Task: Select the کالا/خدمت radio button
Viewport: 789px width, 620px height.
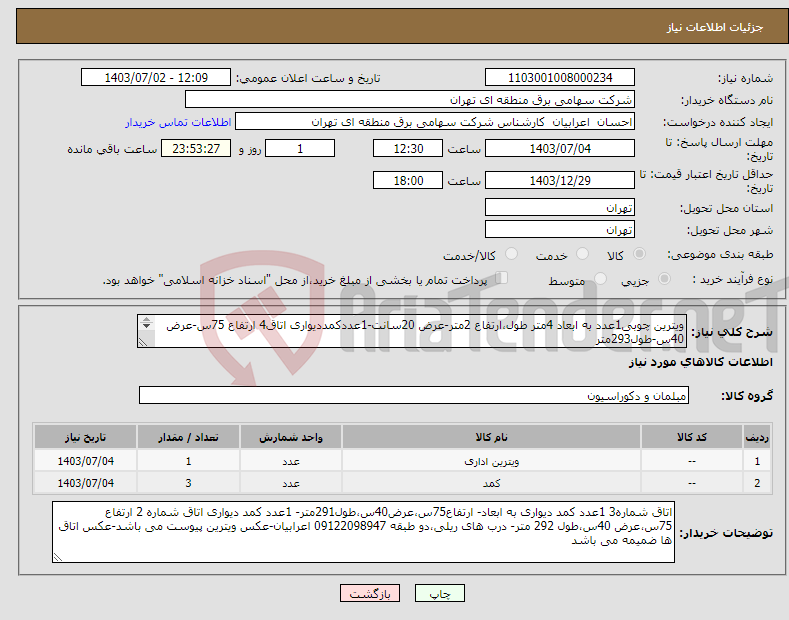Action: pos(511,254)
